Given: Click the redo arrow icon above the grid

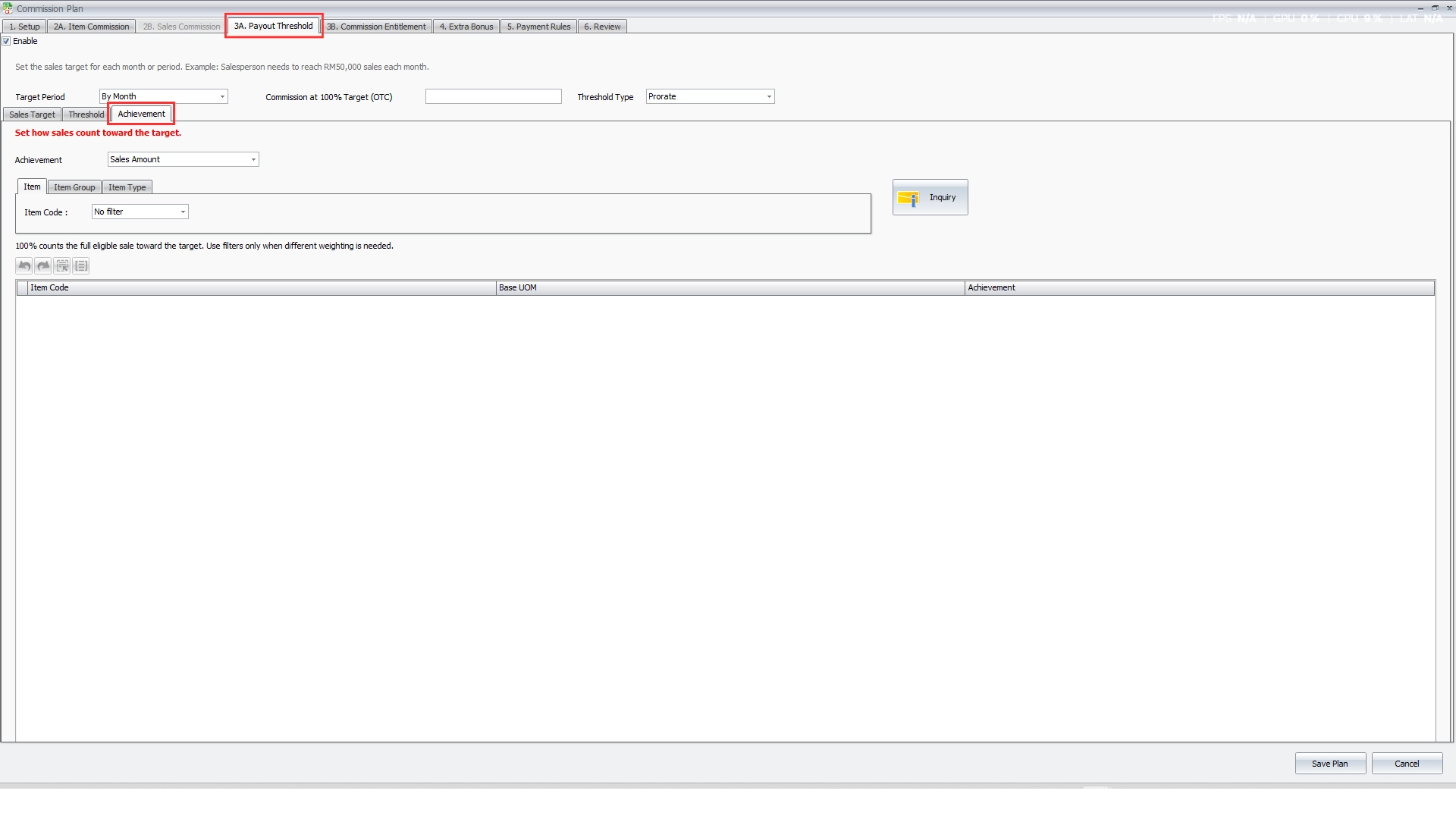Looking at the screenshot, I should click(43, 266).
